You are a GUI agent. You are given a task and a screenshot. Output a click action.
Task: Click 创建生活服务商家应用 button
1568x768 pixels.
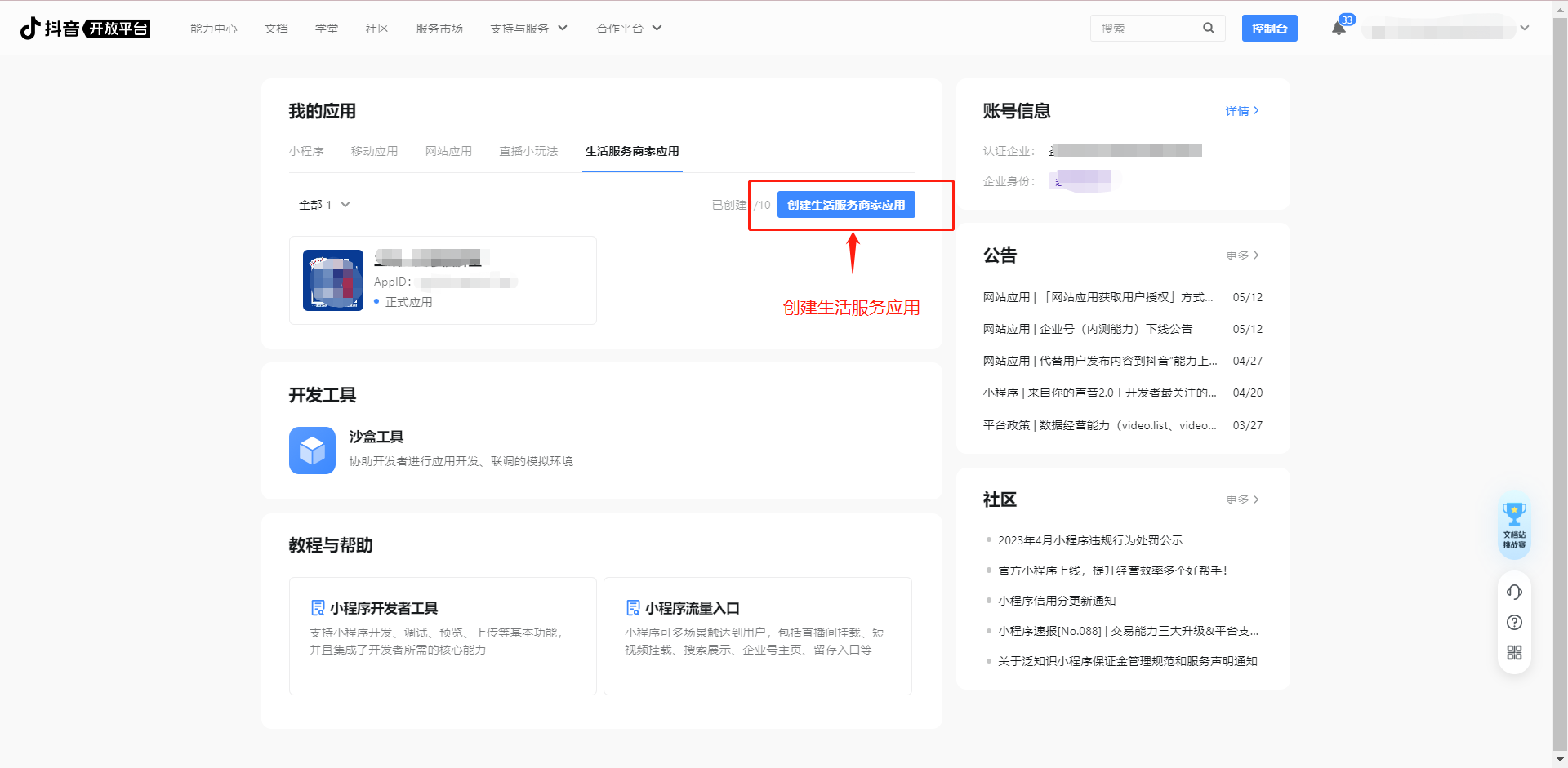[846, 205]
